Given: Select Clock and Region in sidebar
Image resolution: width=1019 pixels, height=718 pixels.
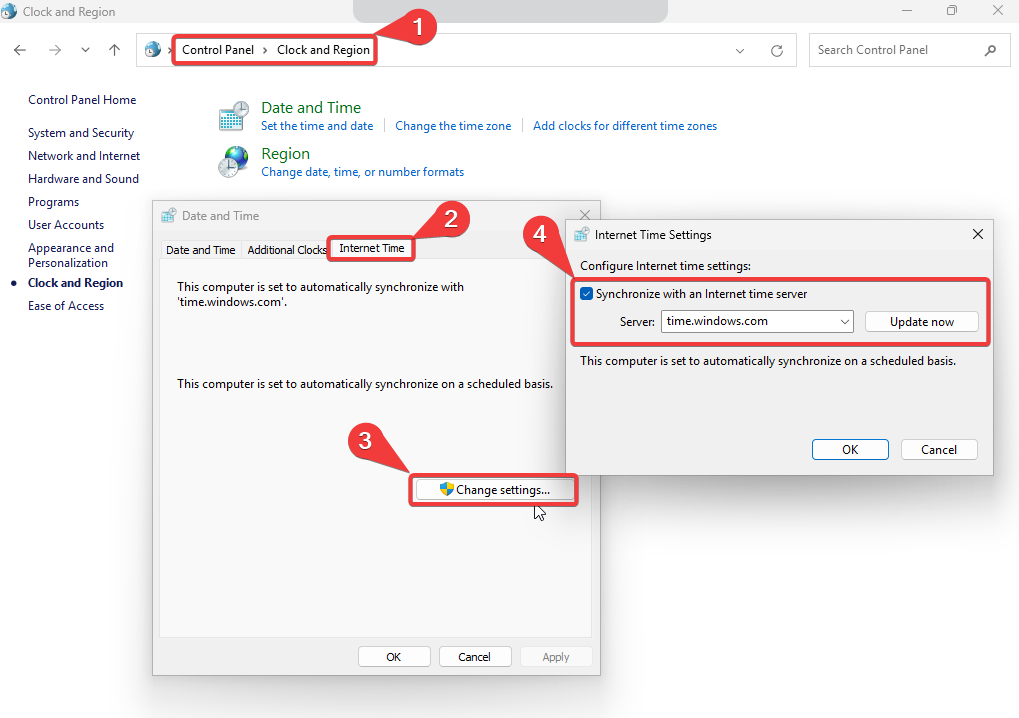Looking at the screenshot, I should click(x=75, y=283).
